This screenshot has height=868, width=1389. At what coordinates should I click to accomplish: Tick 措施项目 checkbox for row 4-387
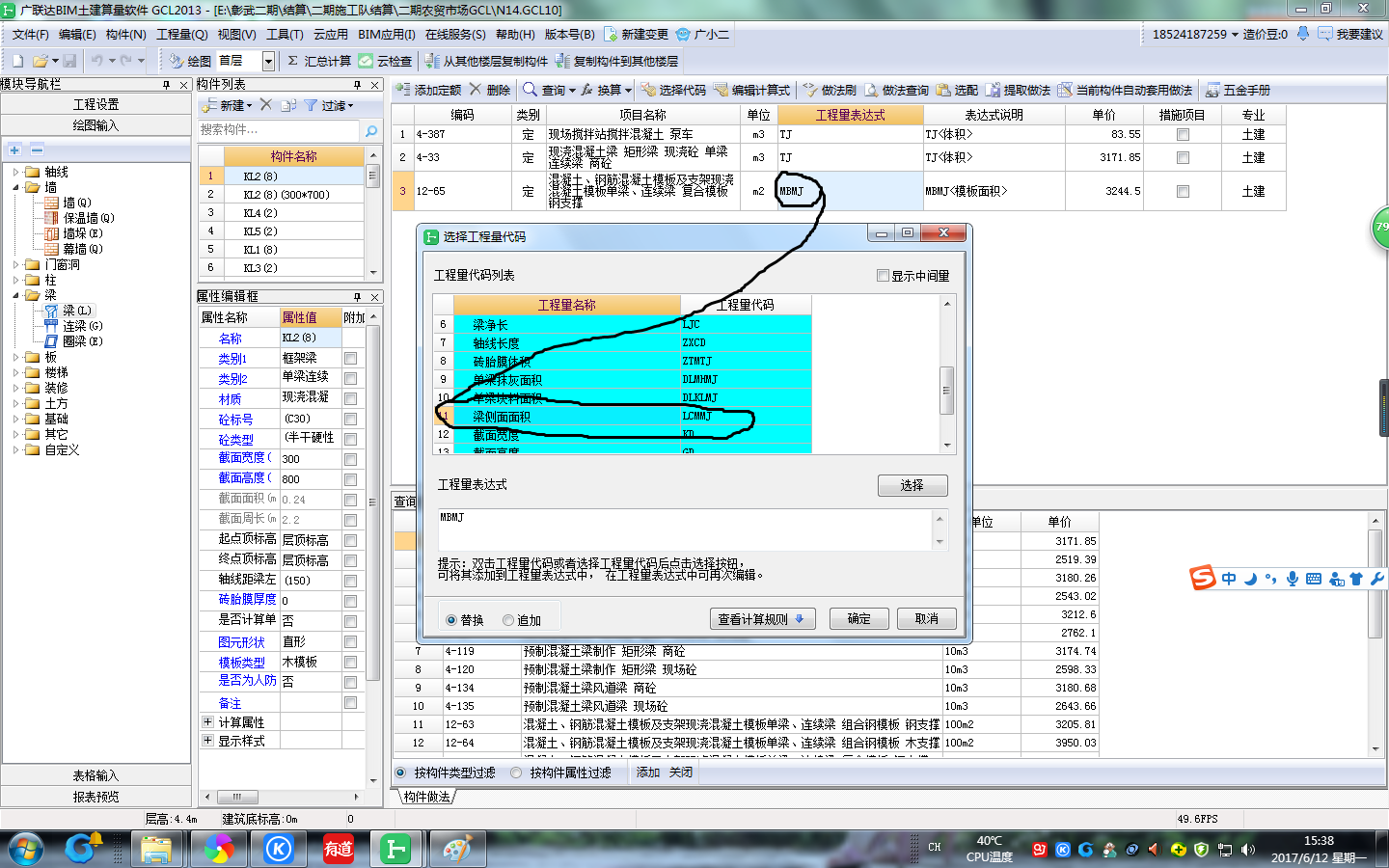(1183, 135)
